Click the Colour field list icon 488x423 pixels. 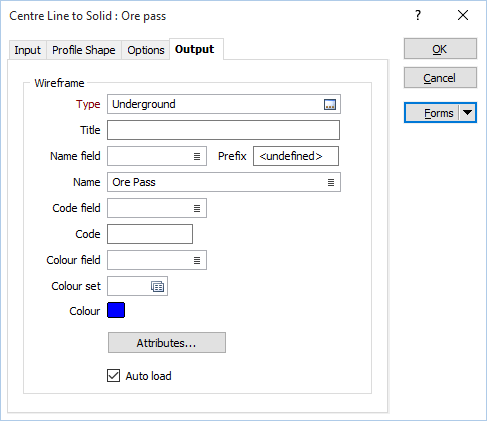pyautogui.click(x=197, y=260)
